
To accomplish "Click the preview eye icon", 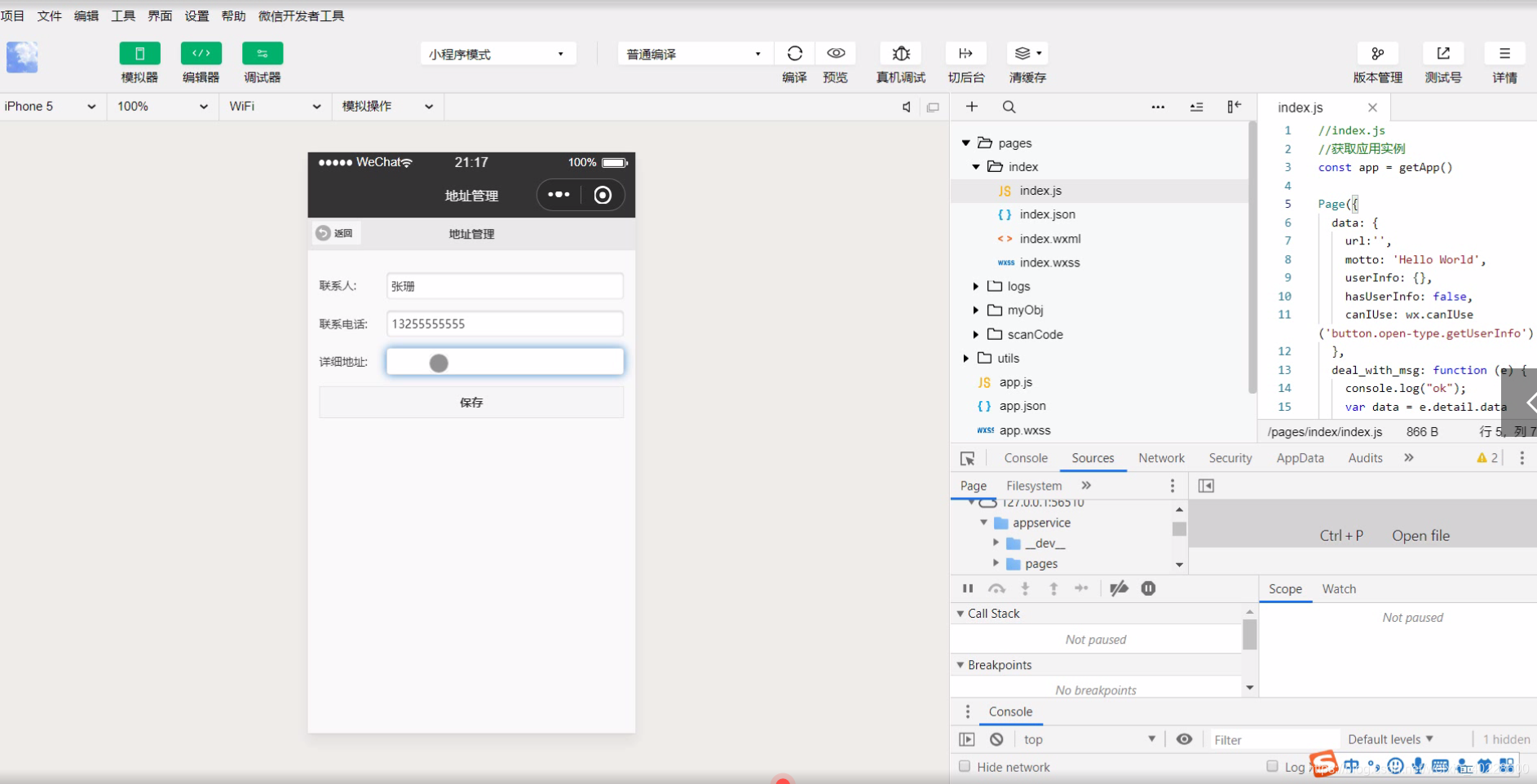I will pos(836,54).
